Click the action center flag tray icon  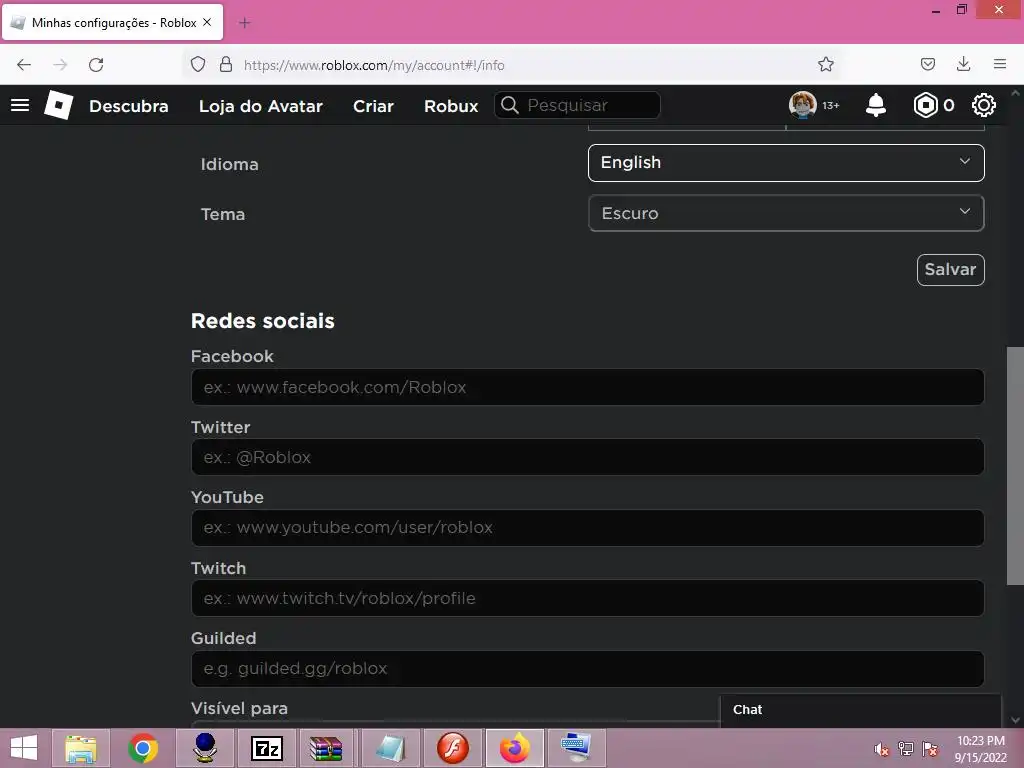(x=930, y=749)
